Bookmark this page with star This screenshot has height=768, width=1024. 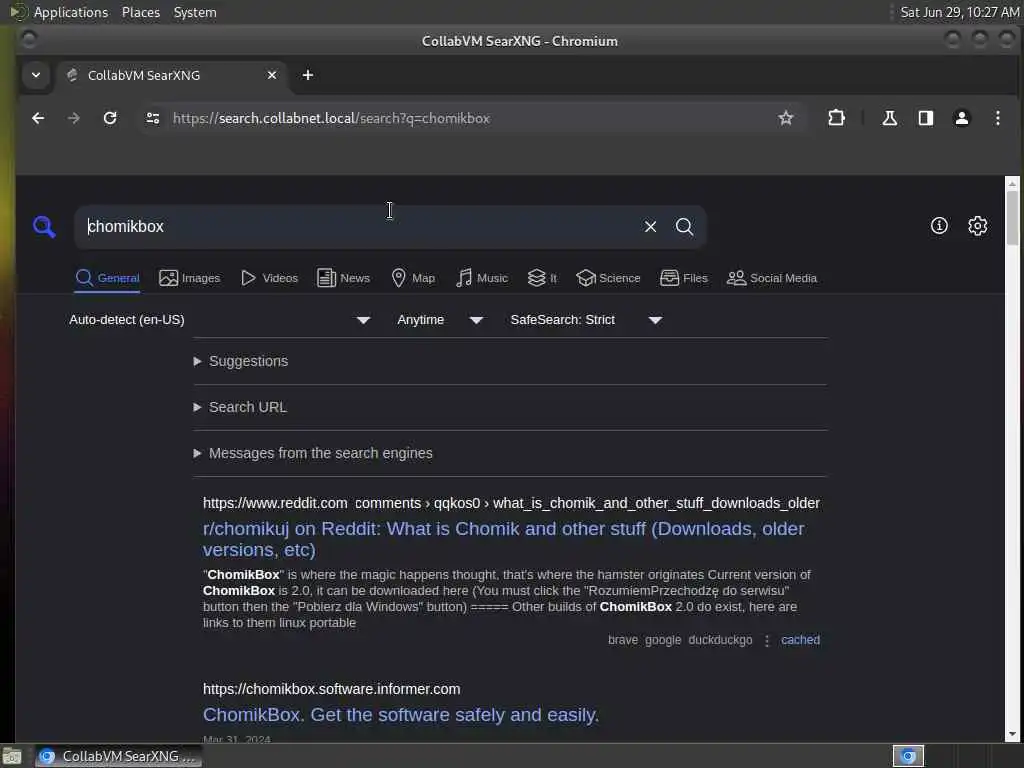pos(786,118)
